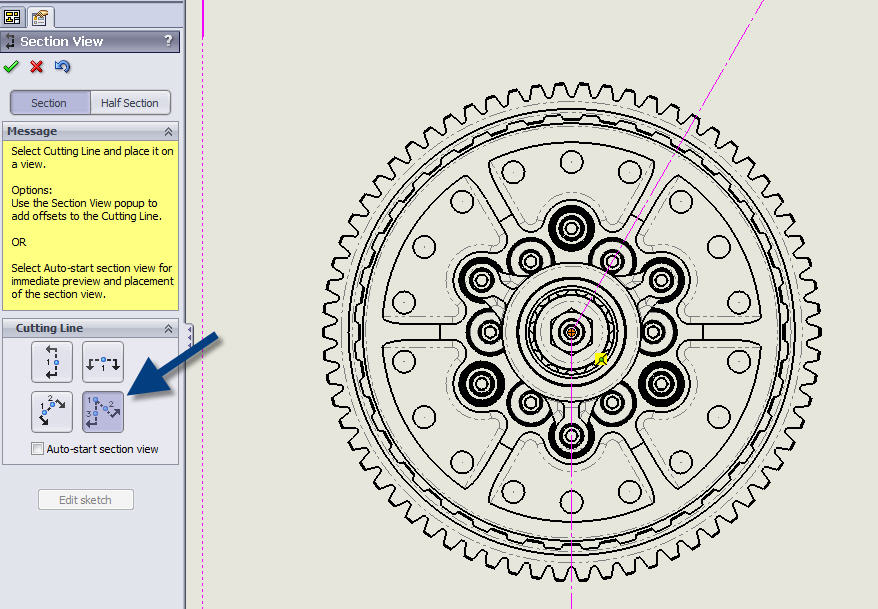
Task: Open the first manager tab icon
Action: coord(12,17)
